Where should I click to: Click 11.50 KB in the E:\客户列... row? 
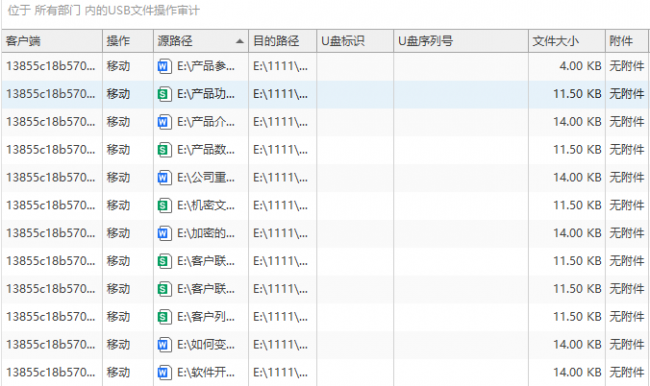pos(577,317)
